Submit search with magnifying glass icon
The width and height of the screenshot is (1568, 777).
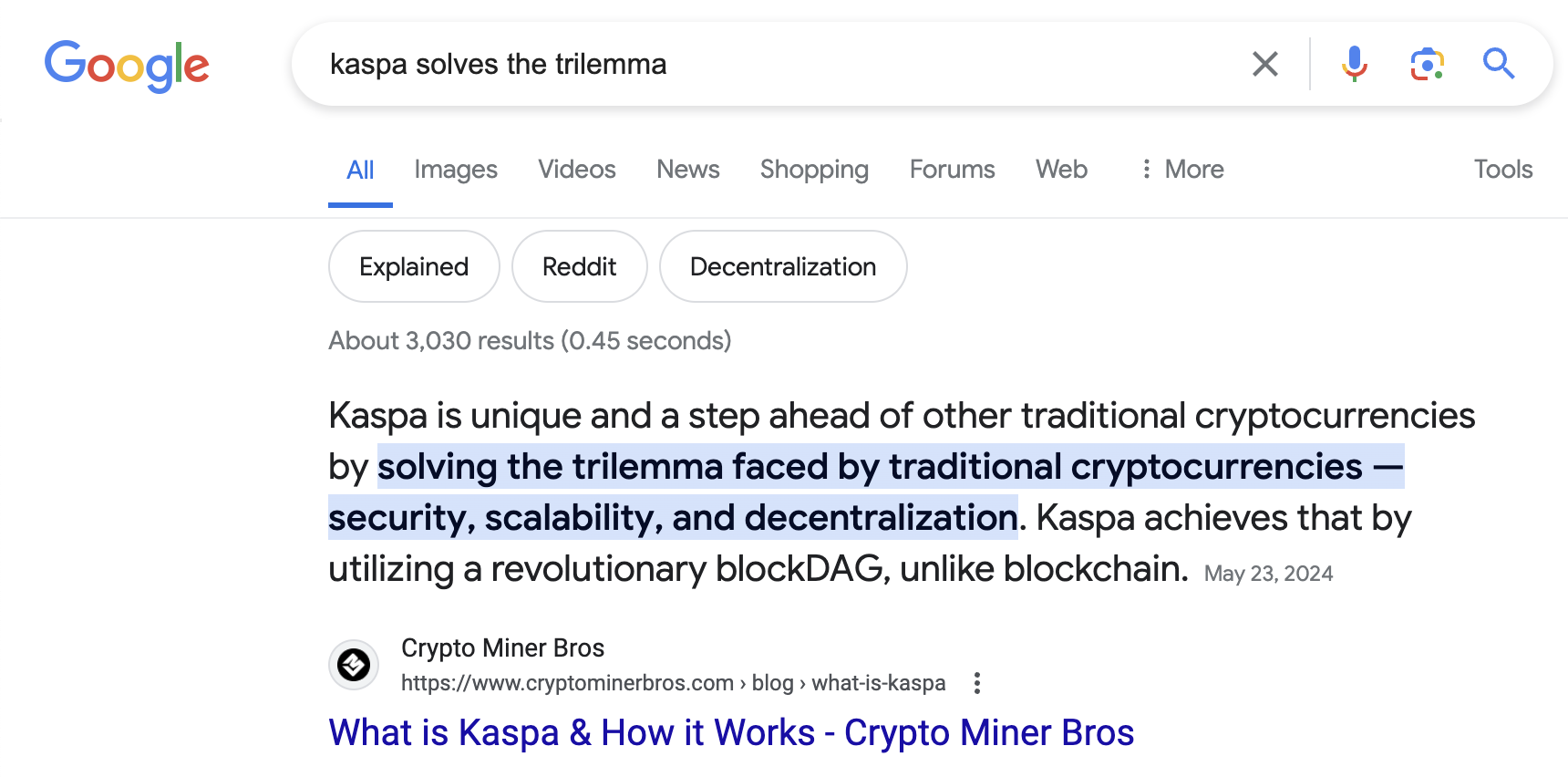tap(1498, 64)
